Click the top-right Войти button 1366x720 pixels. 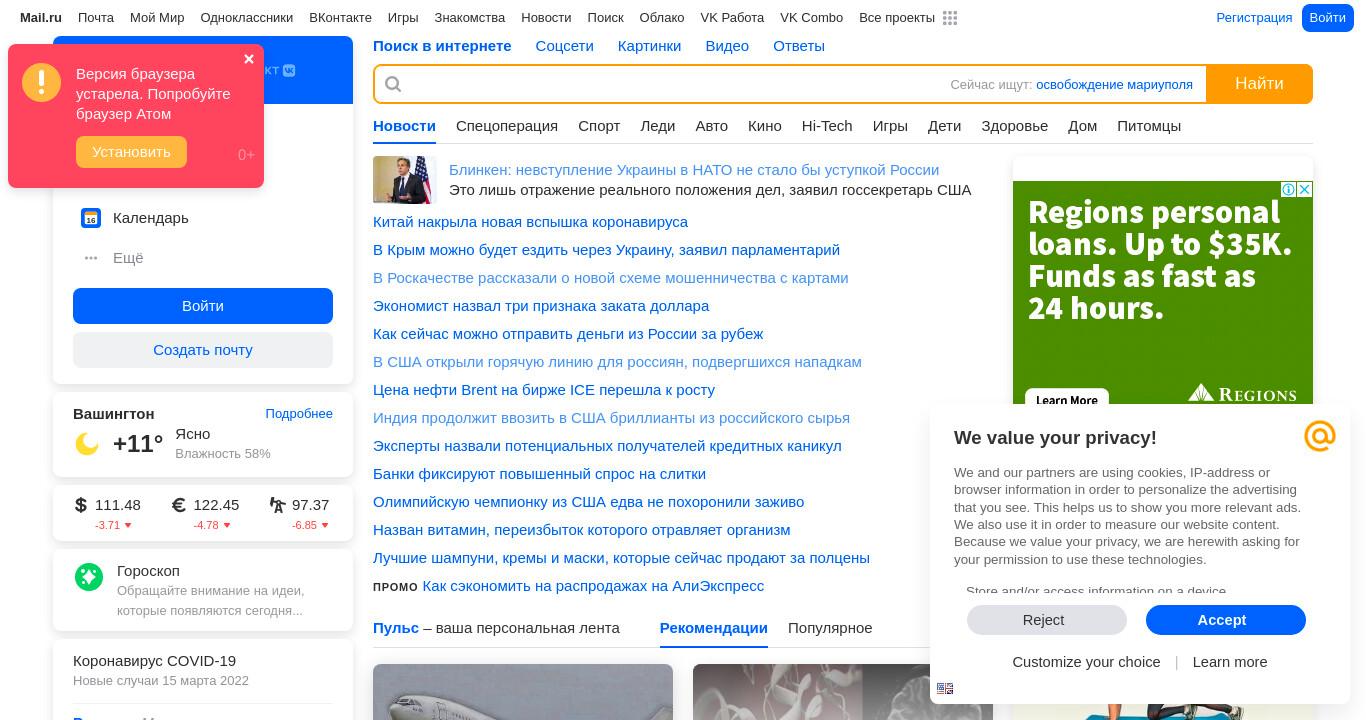point(1327,18)
